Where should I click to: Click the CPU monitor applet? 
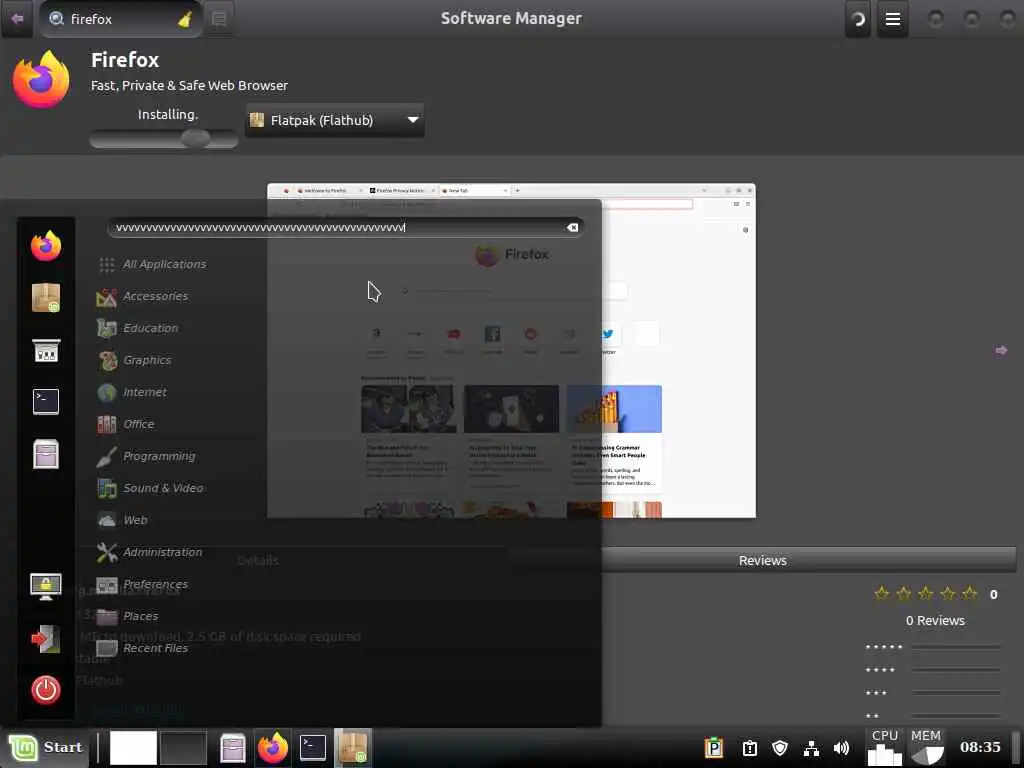(x=885, y=747)
